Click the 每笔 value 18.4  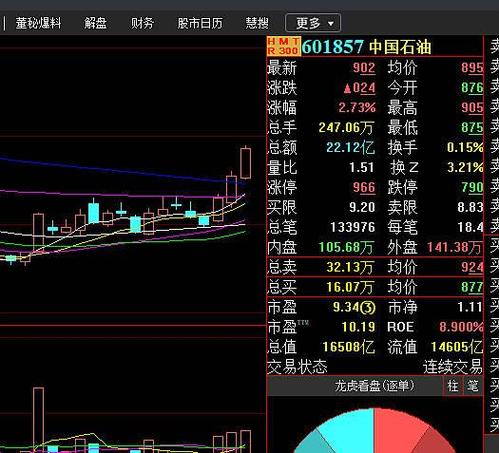point(470,227)
